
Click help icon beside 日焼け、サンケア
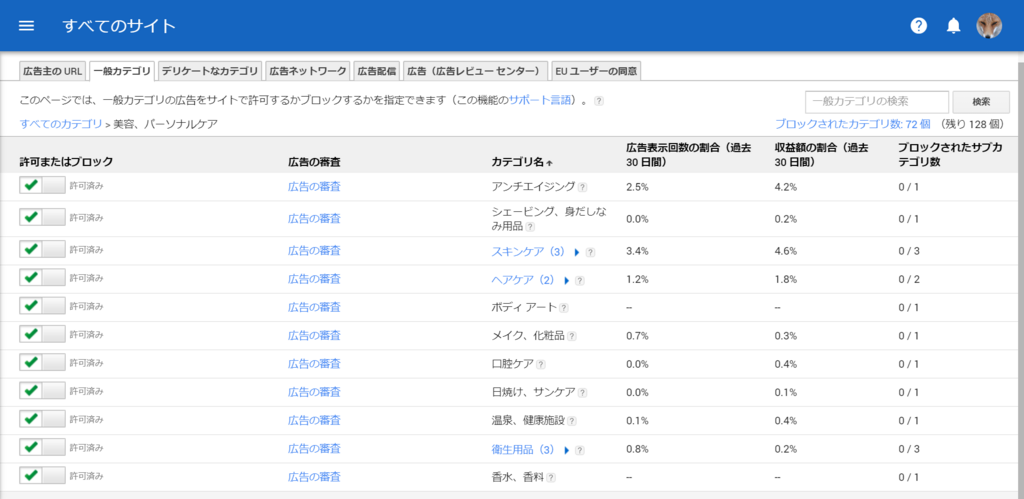tap(583, 393)
